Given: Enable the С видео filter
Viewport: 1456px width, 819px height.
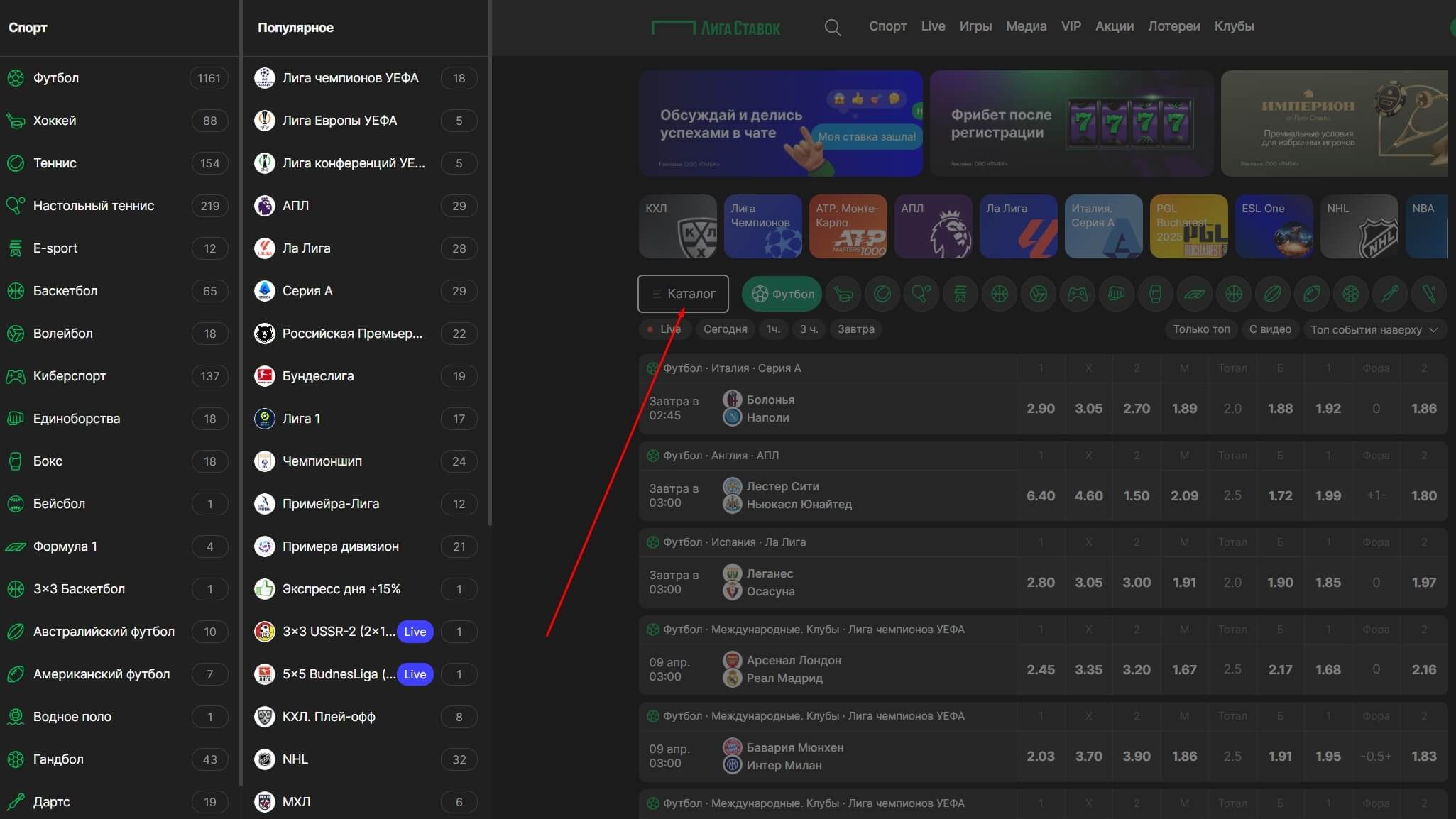Looking at the screenshot, I should click(x=1270, y=330).
